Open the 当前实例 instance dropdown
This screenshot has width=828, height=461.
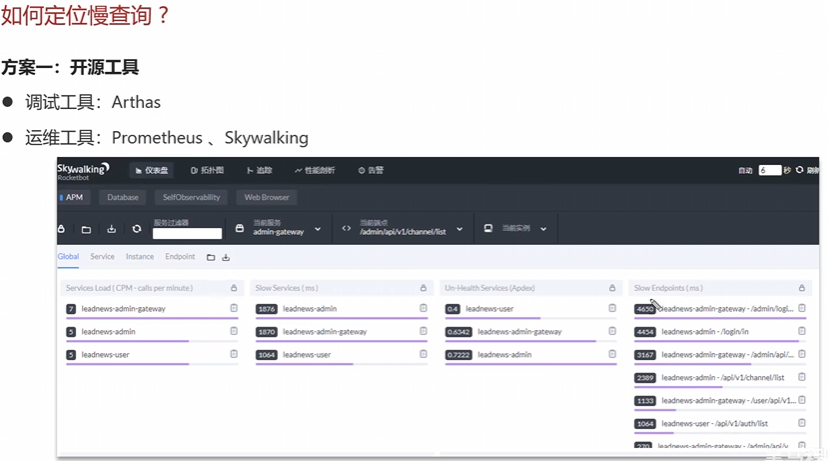click(524, 228)
